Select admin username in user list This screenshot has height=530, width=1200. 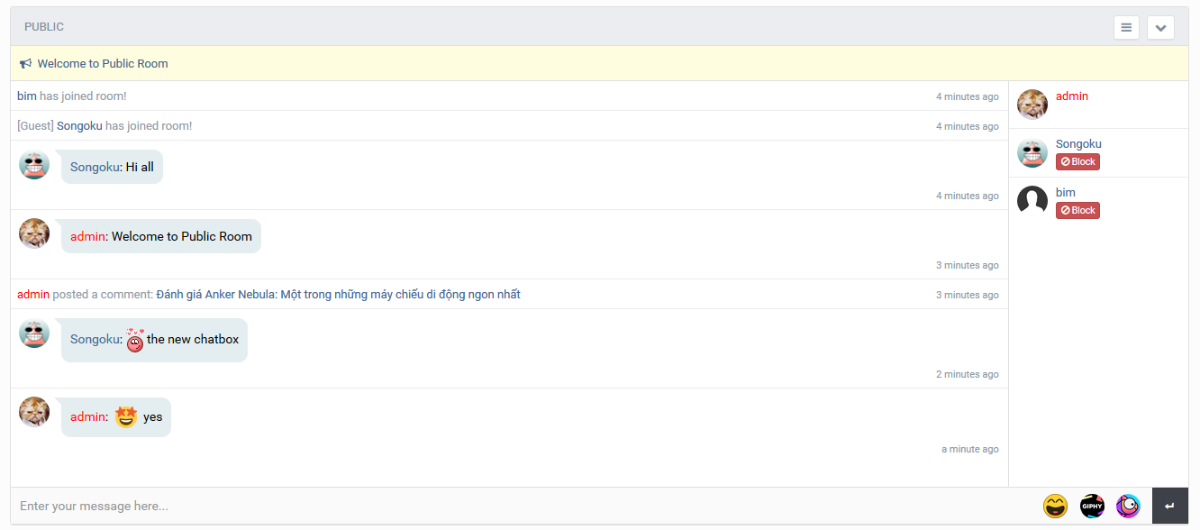[1072, 96]
